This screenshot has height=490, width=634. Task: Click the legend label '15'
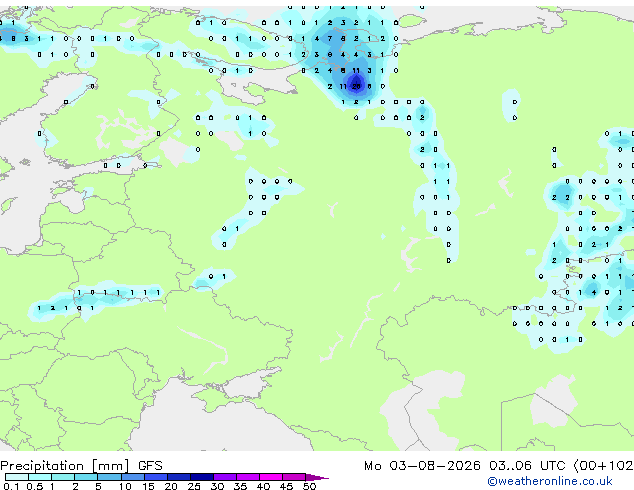click(x=148, y=486)
